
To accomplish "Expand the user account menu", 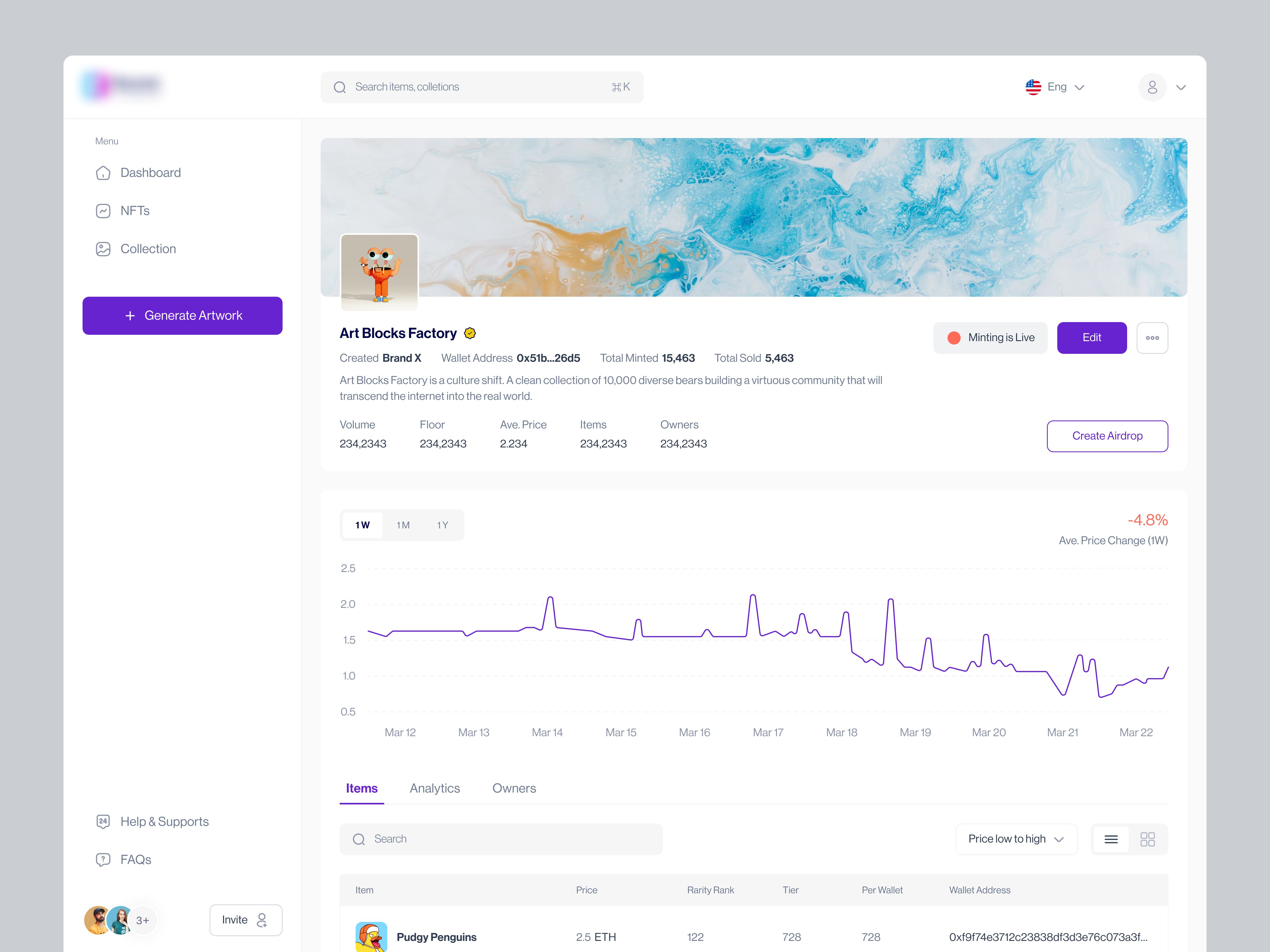I will (1163, 87).
